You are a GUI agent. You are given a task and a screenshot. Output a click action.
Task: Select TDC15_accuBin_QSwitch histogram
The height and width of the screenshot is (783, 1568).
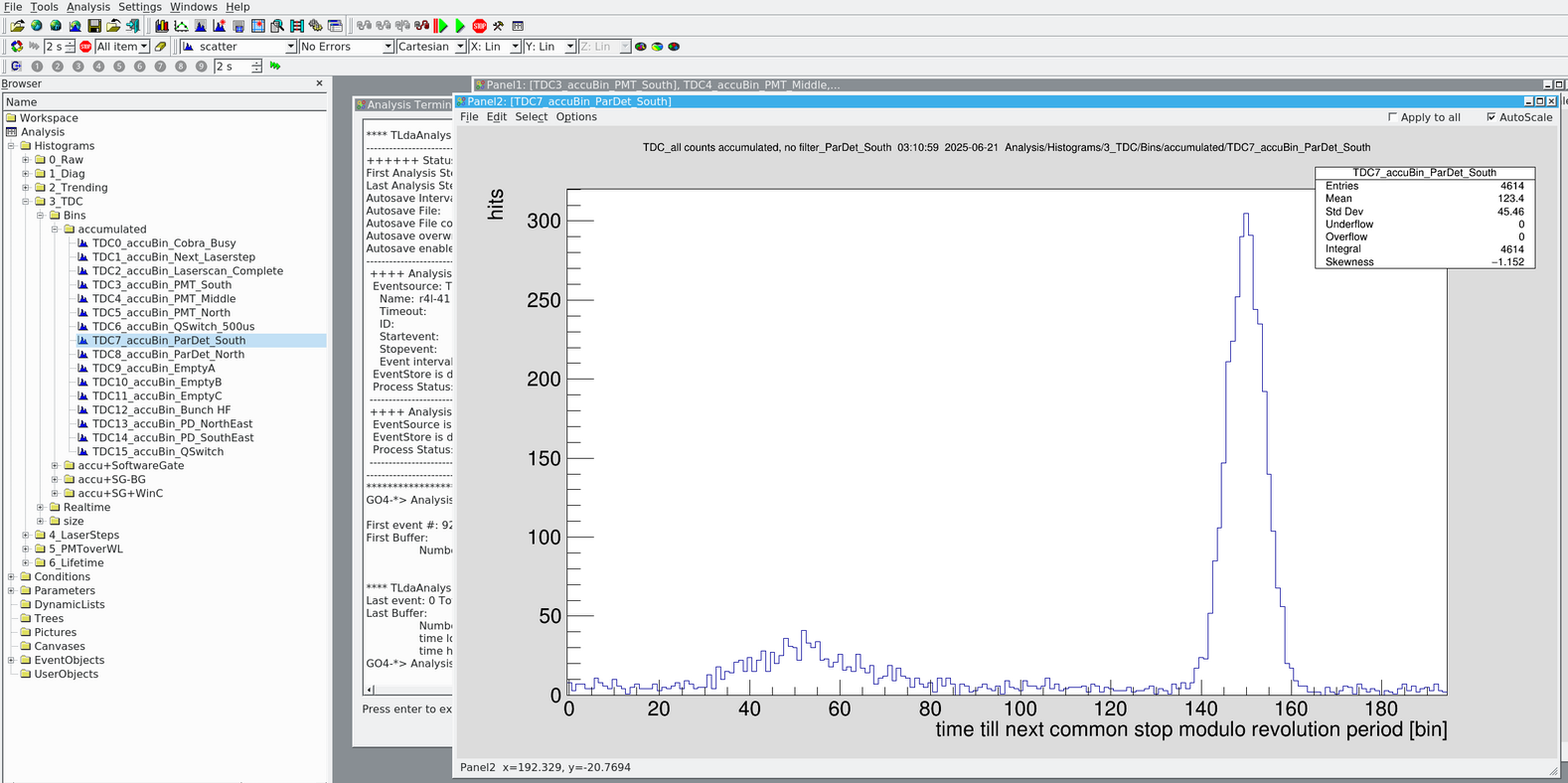click(158, 452)
